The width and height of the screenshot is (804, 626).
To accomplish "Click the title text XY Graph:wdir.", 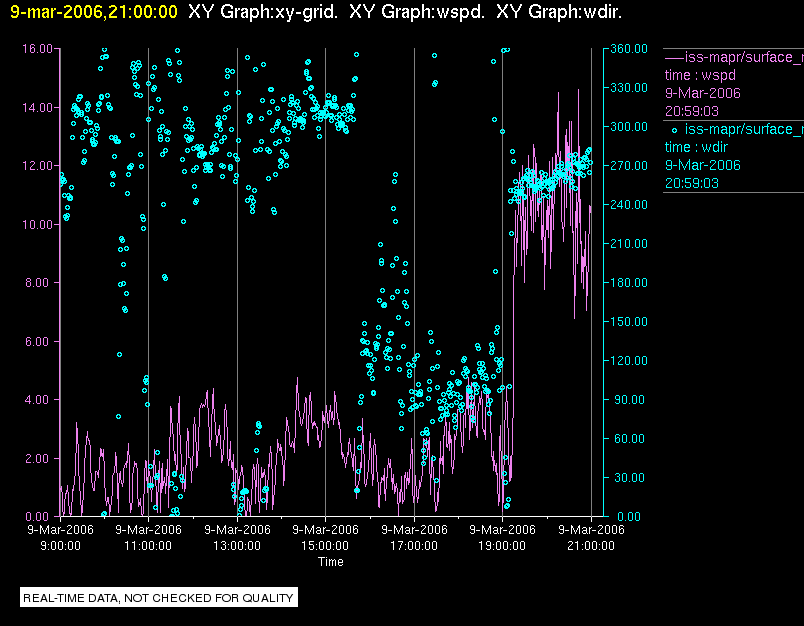I will (x=559, y=11).
